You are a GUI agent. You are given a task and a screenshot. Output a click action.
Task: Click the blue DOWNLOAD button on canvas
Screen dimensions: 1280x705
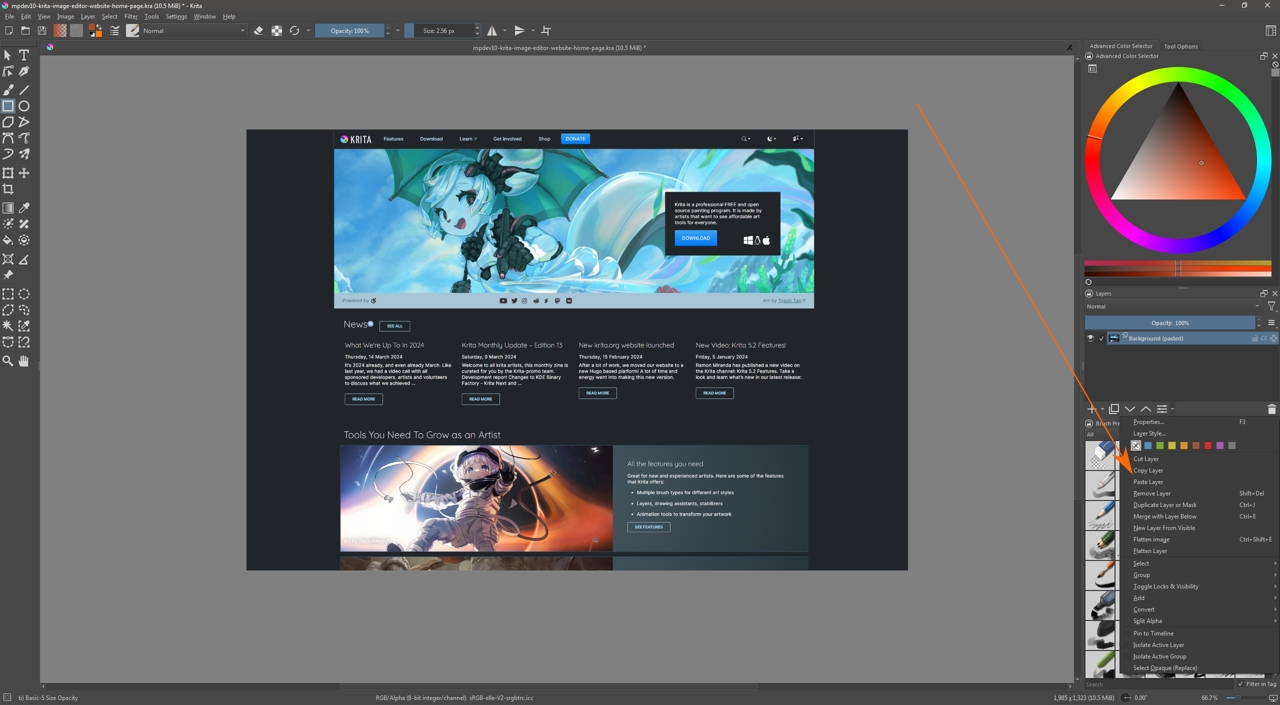[x=695, y=238]
